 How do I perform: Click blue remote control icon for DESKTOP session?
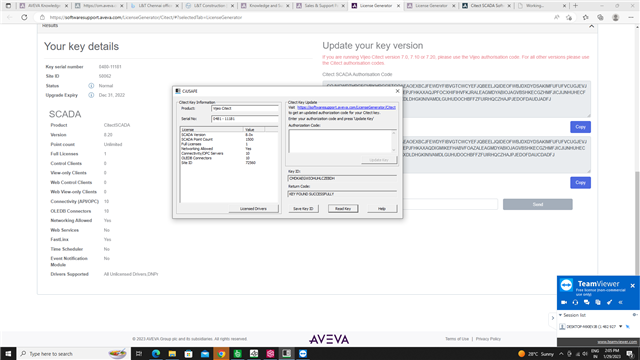[628, 327]
